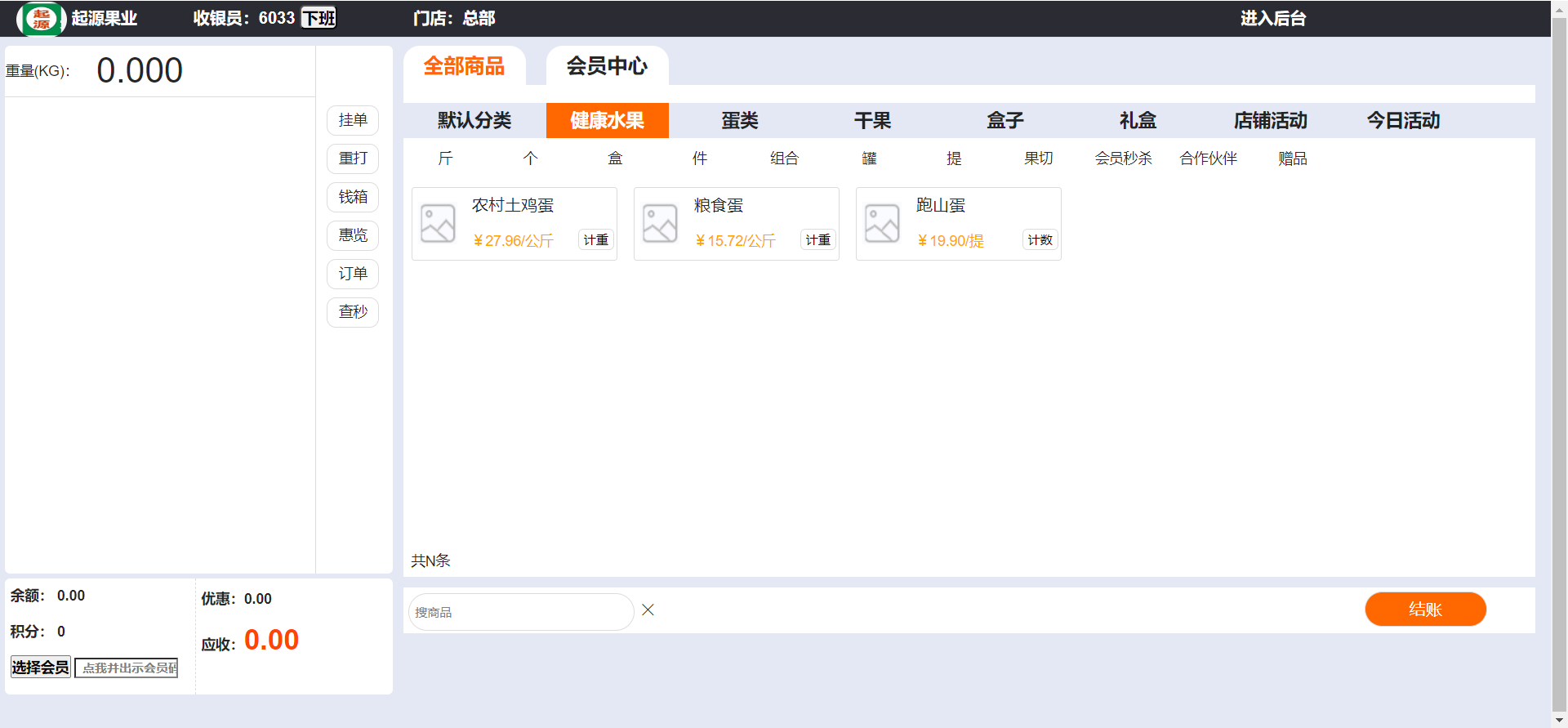Click the 跑山蛋 product image placeholder
The width and height of the screenshot is (1568, 728).
pos(882,224)
